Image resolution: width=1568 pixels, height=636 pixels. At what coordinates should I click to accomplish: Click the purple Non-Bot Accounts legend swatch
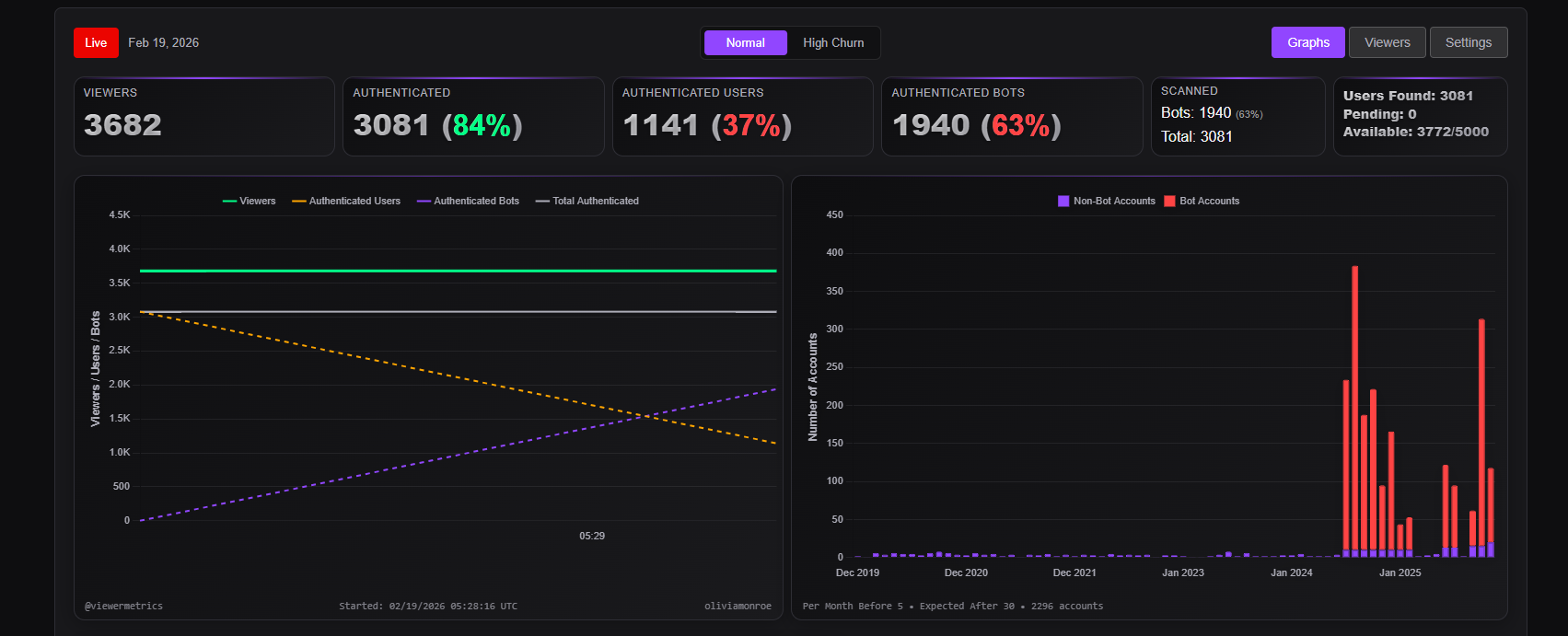(1063, 201)
